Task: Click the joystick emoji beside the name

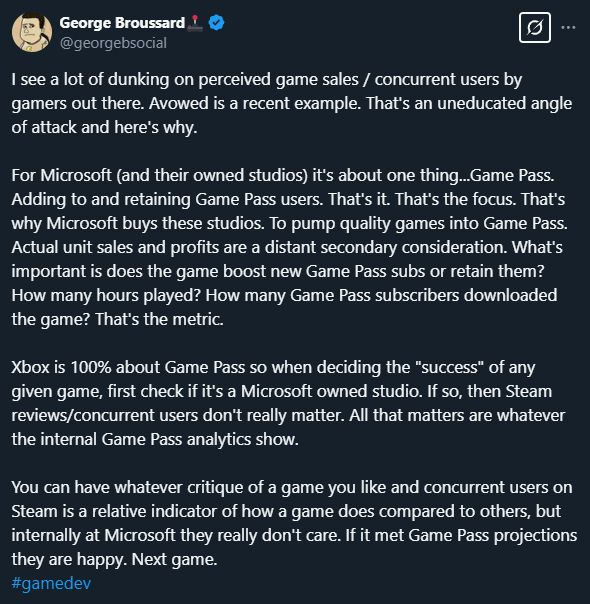Action: [x=196, y=23]
